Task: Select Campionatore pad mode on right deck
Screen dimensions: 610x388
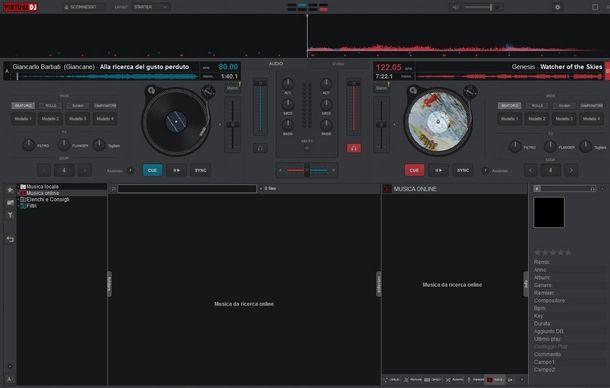Action: tap(592, 105)
